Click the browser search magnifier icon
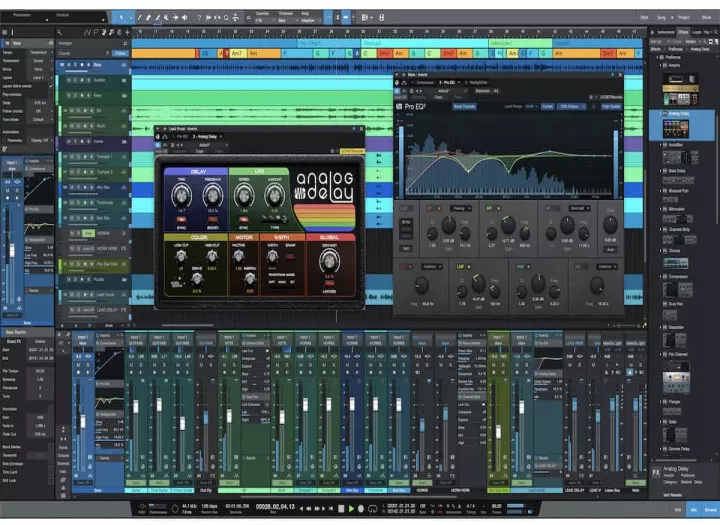This screenshot has height=525, width=720. click(715, 32)
